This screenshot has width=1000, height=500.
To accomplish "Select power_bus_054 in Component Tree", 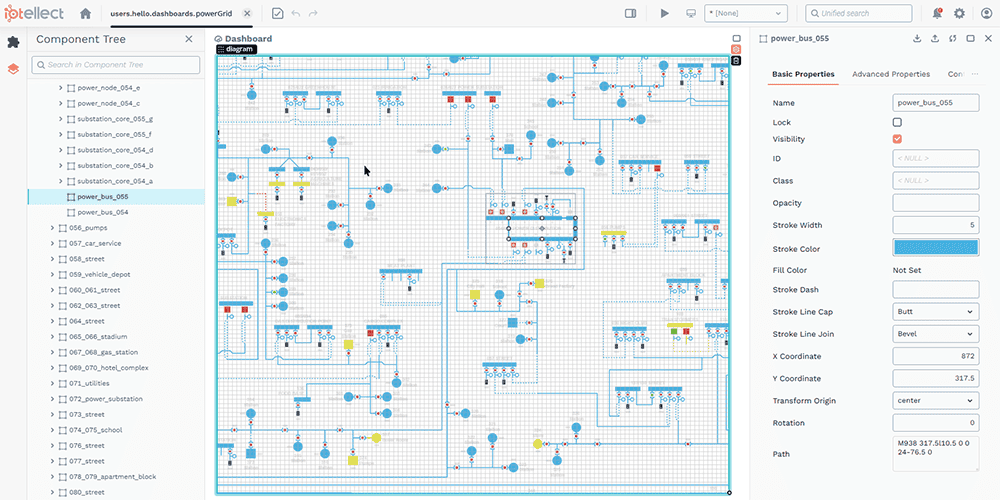I will coord(102,212).
